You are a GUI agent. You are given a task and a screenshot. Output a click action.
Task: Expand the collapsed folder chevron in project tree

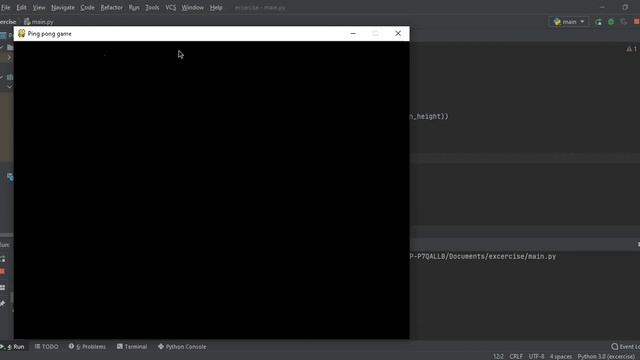tap(9, 58)
